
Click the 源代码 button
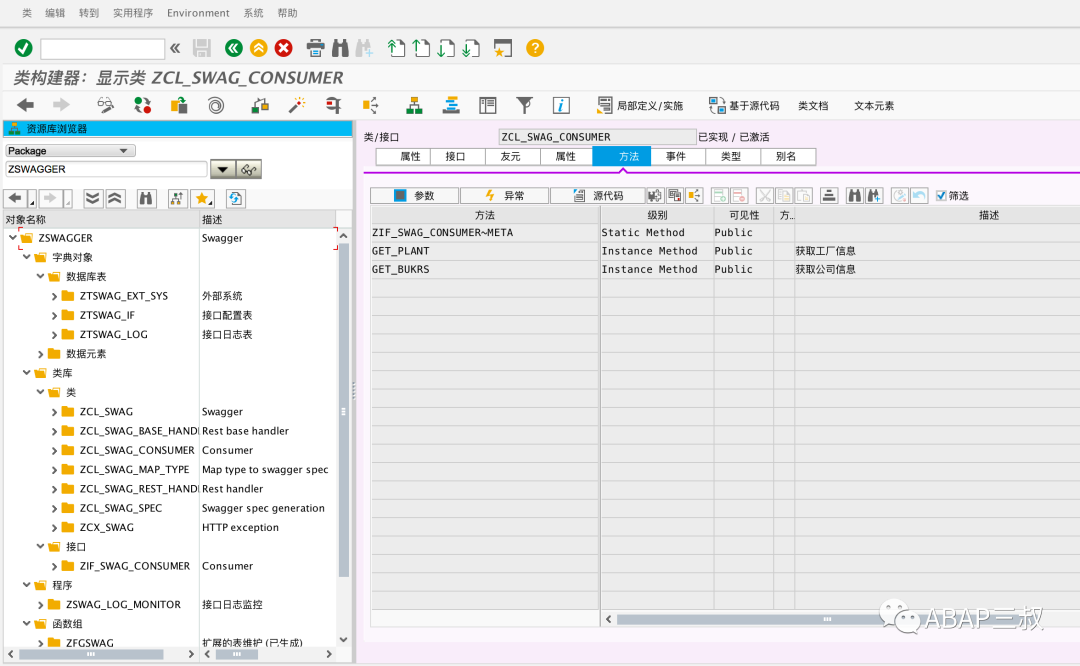click(597, 196)
